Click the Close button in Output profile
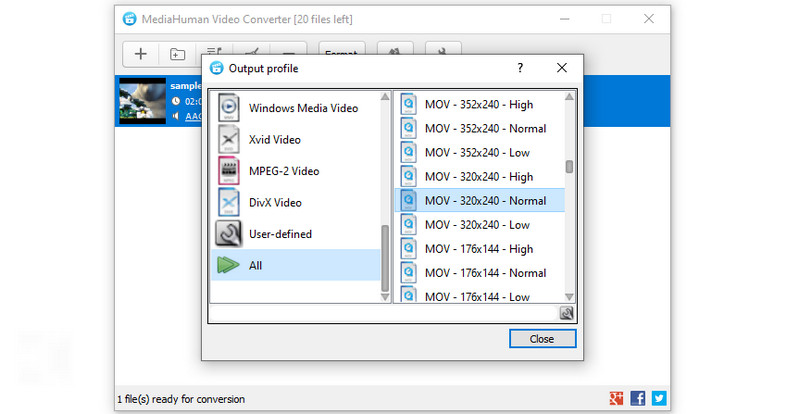 point(543,339)
